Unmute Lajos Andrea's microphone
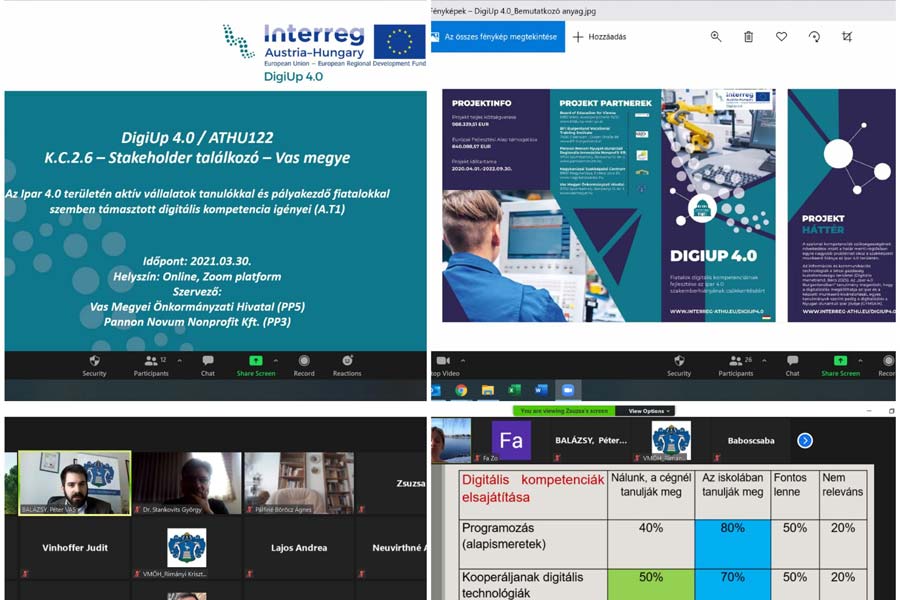Image resolution: width=900 pixels, height=600 pixels. point(249,570)
